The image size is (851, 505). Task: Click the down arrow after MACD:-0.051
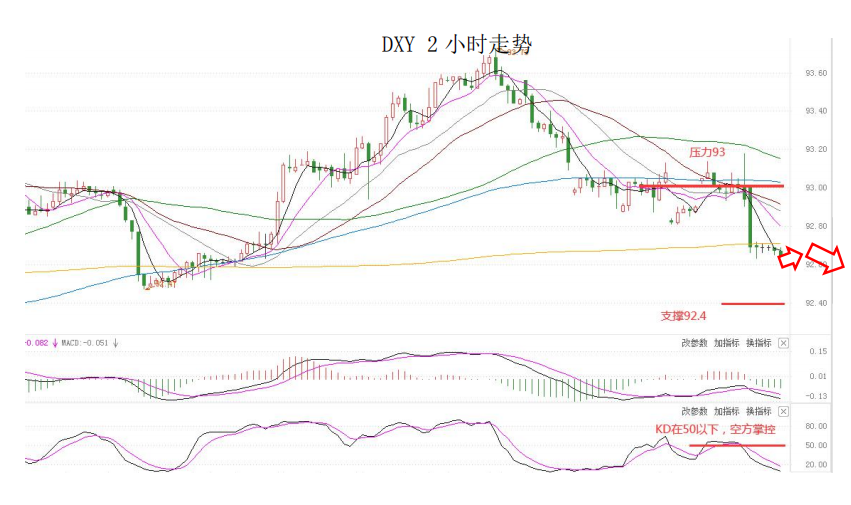pyautogui.click(x=116, y=343)
